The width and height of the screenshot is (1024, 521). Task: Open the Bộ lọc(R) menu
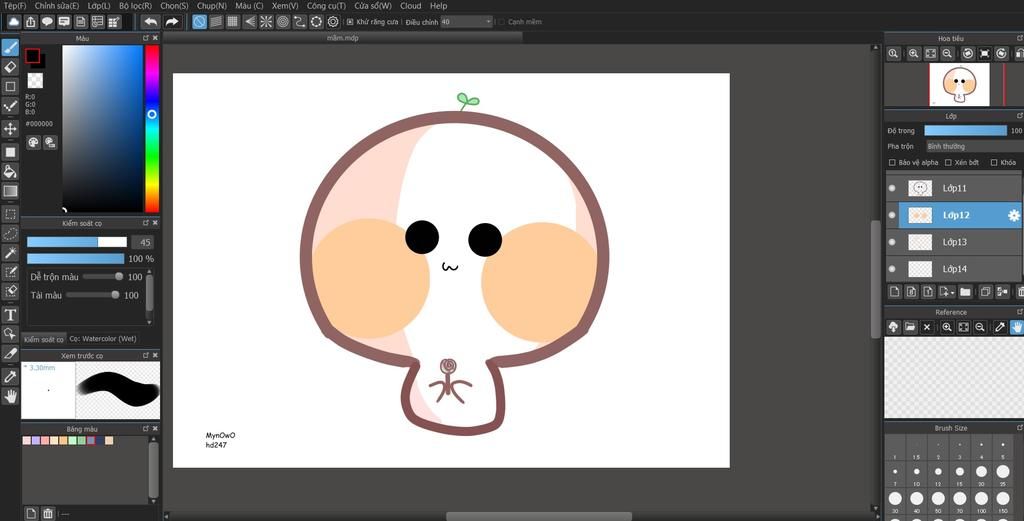(x=135, y=6)
